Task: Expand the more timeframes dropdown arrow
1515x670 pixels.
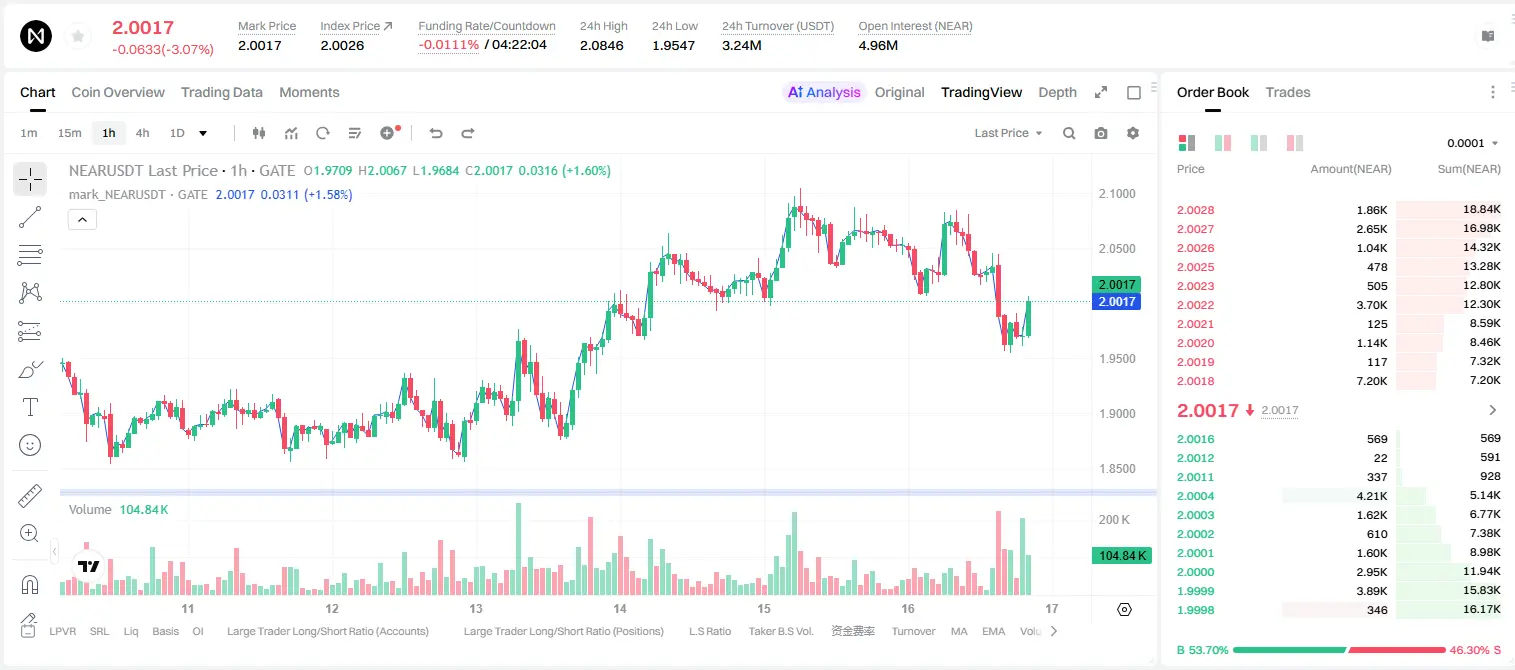Action: pos(203,133)
